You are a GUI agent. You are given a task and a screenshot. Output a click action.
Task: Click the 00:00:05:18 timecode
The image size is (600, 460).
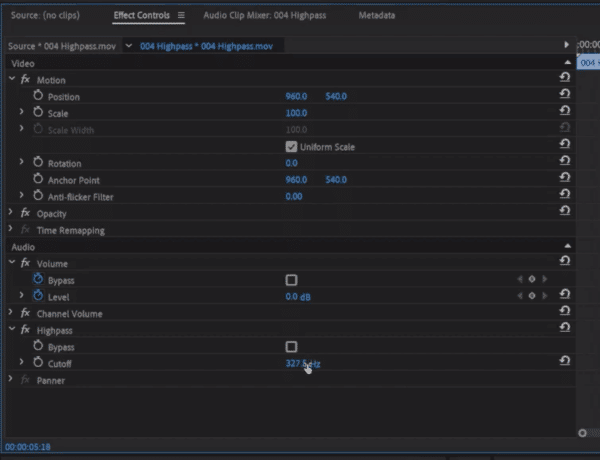coord(28,447)
